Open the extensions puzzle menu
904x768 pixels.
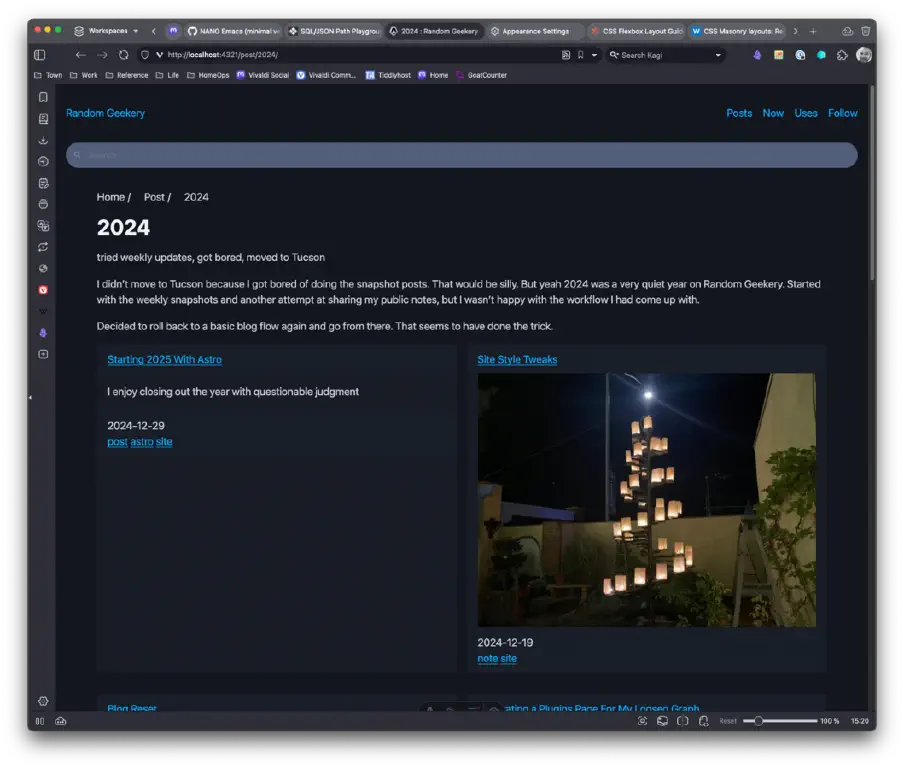[842, 55]
